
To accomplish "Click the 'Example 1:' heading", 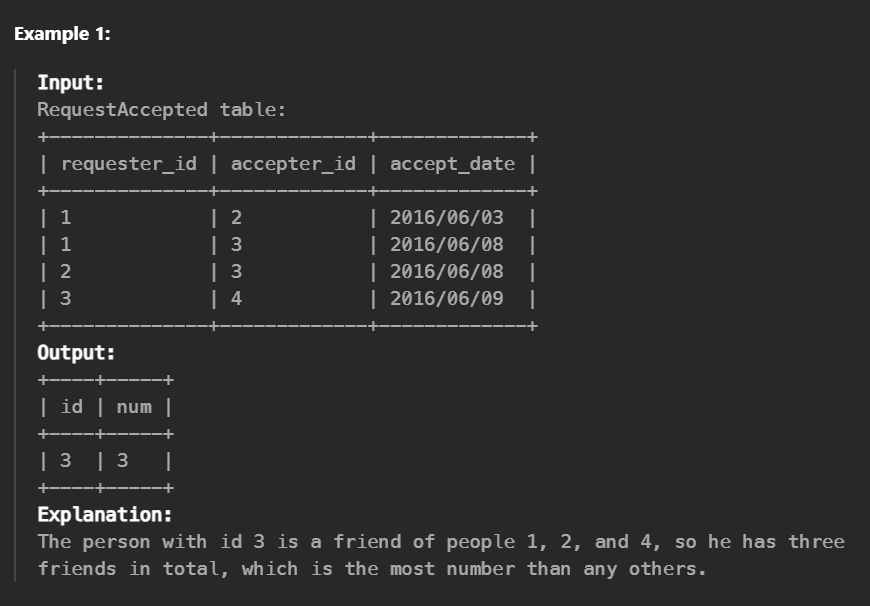I will (x=62, y=34).
